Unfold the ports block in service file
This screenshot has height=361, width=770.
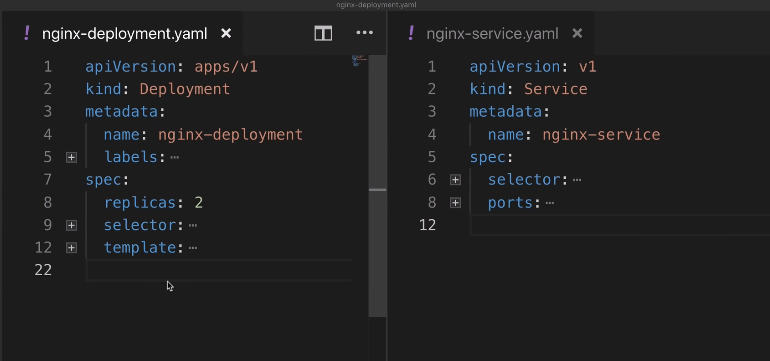click(455, 202)
